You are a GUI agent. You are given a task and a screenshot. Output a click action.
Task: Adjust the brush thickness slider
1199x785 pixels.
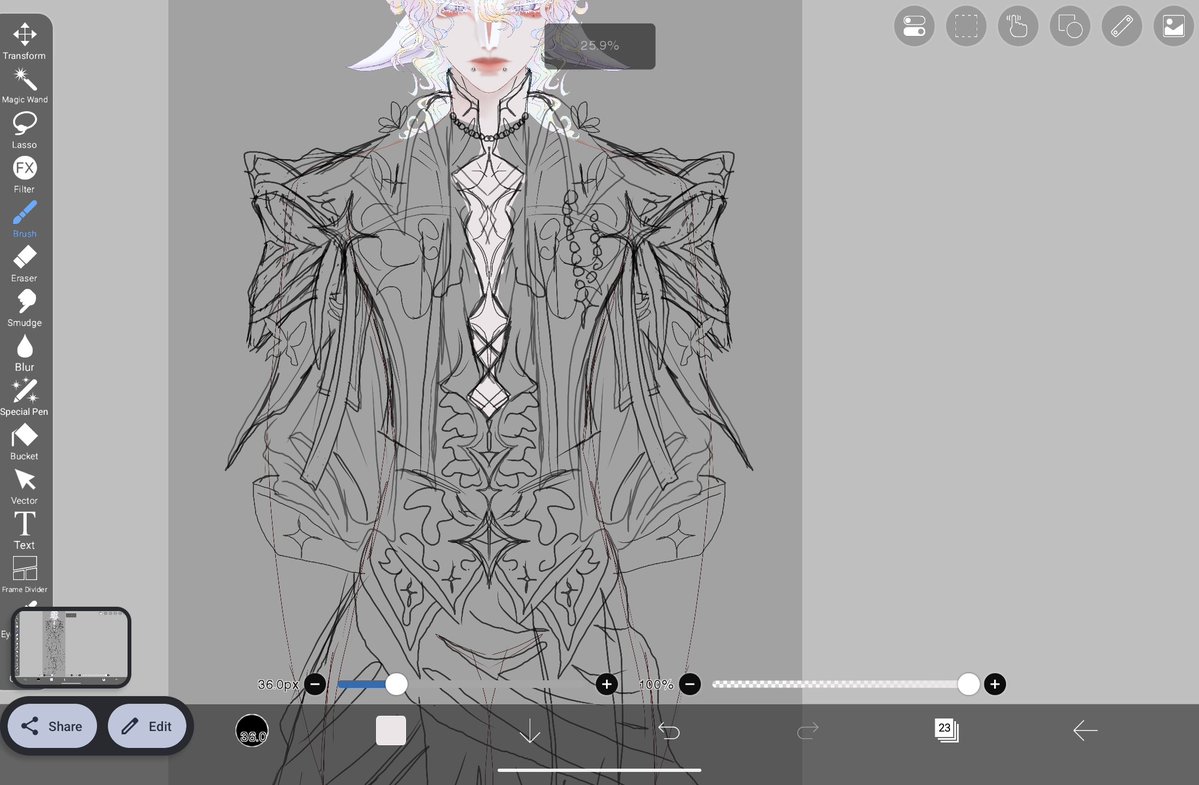(x=460, y=684)
